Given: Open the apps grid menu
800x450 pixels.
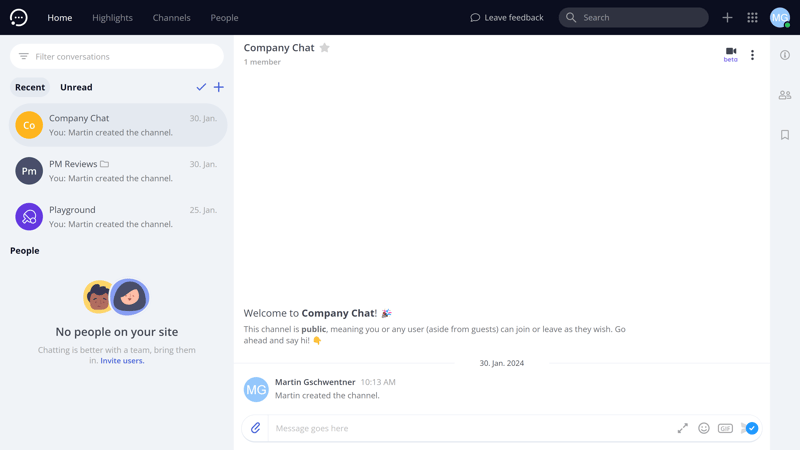Looking at the screenshot, I should [x=752, y=17].
